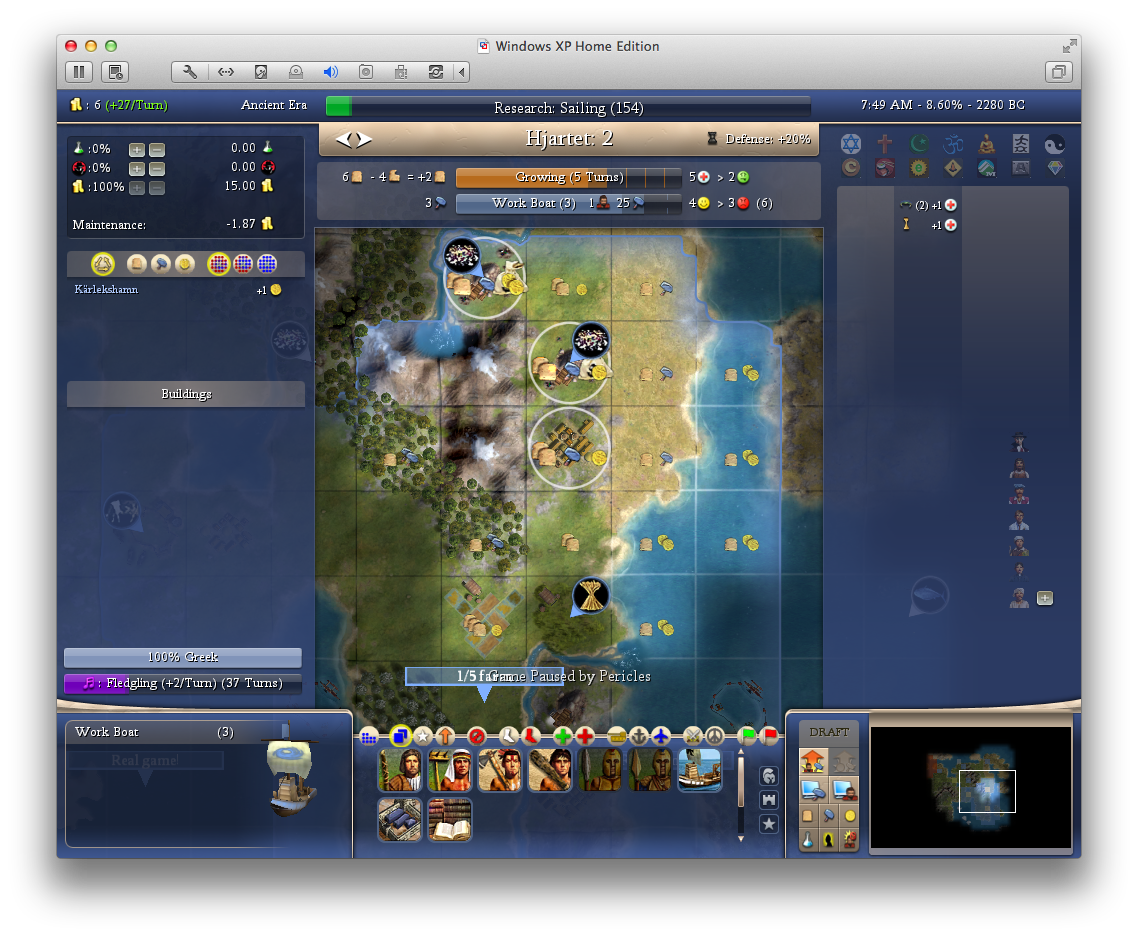Click the star wonders filter icon

[769, 824]
